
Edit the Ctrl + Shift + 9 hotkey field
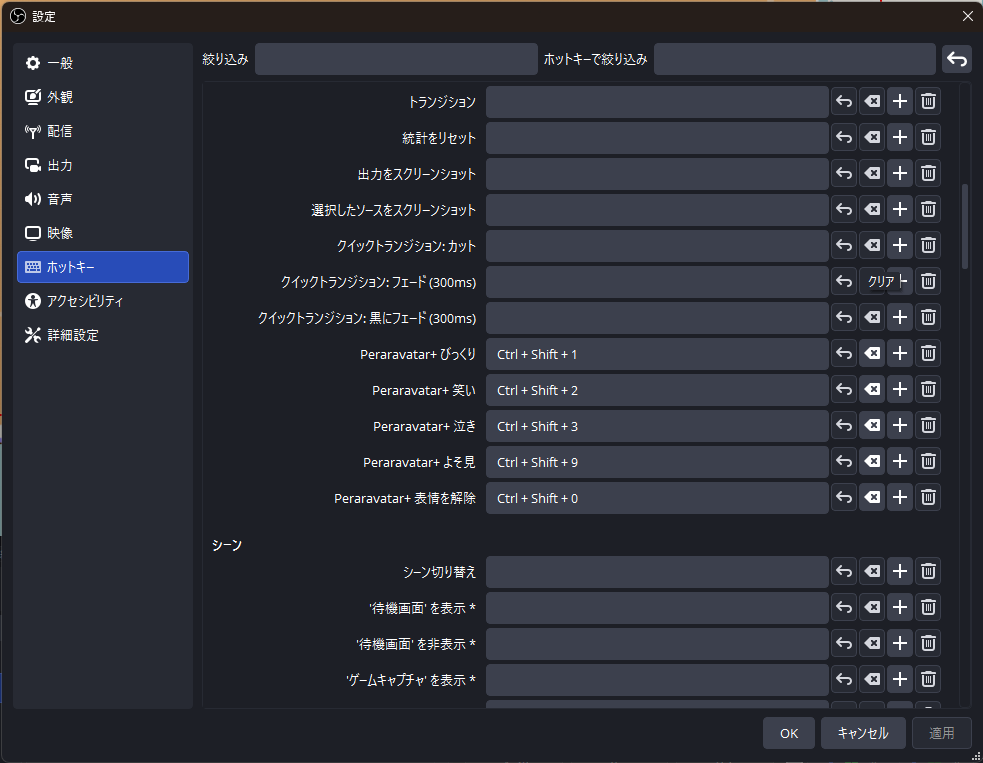coord(657,462)
